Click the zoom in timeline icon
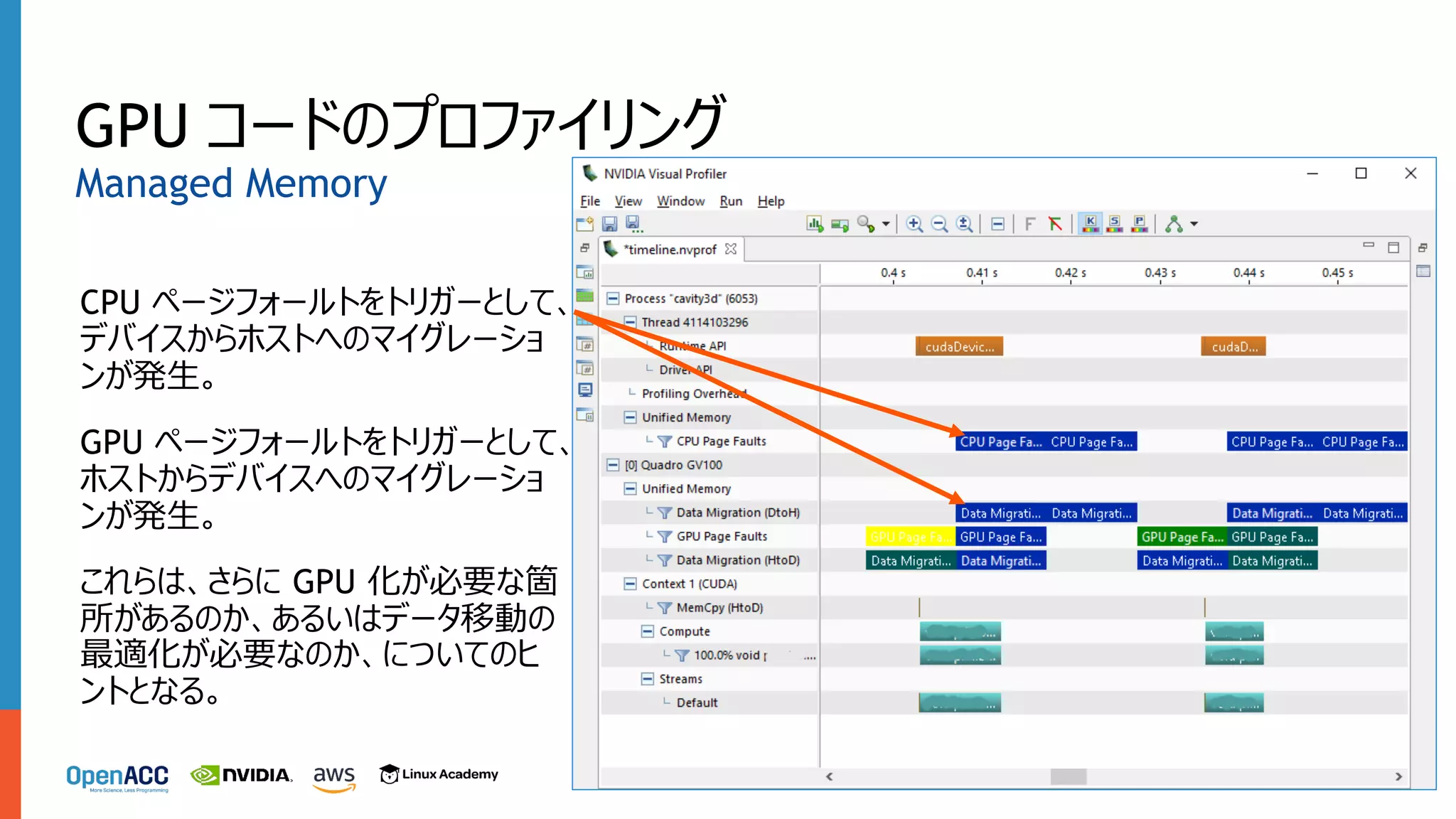This screenshot has height=819, width=1456. point(914,224)
